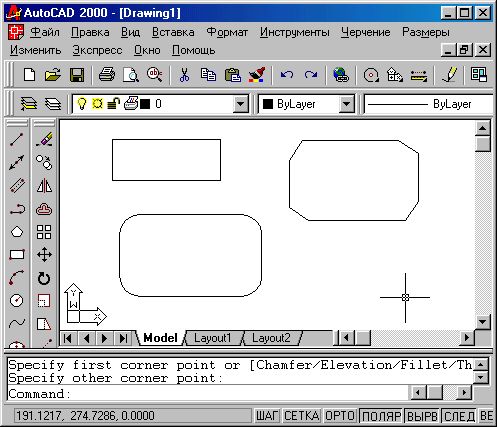
Task: Select the Line drawing tool
Action: 17,140
